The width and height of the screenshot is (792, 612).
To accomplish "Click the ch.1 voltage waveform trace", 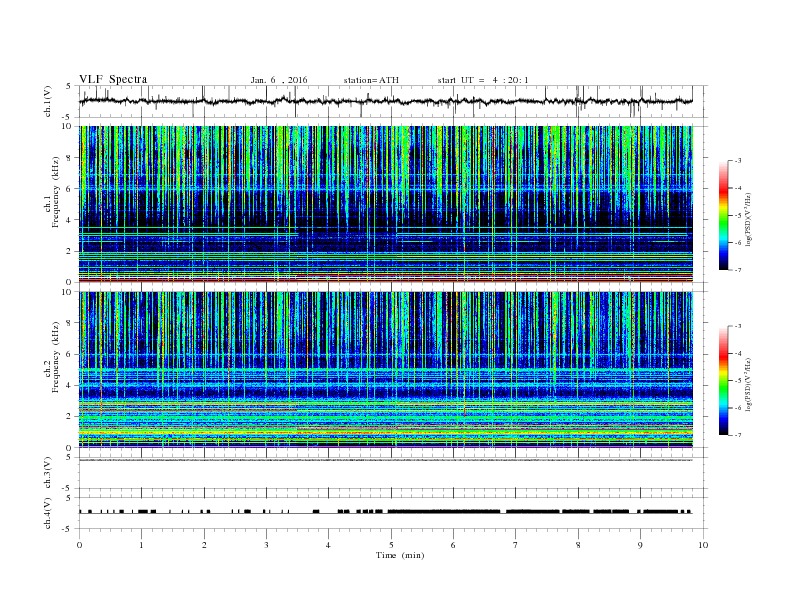I will 386,101.
